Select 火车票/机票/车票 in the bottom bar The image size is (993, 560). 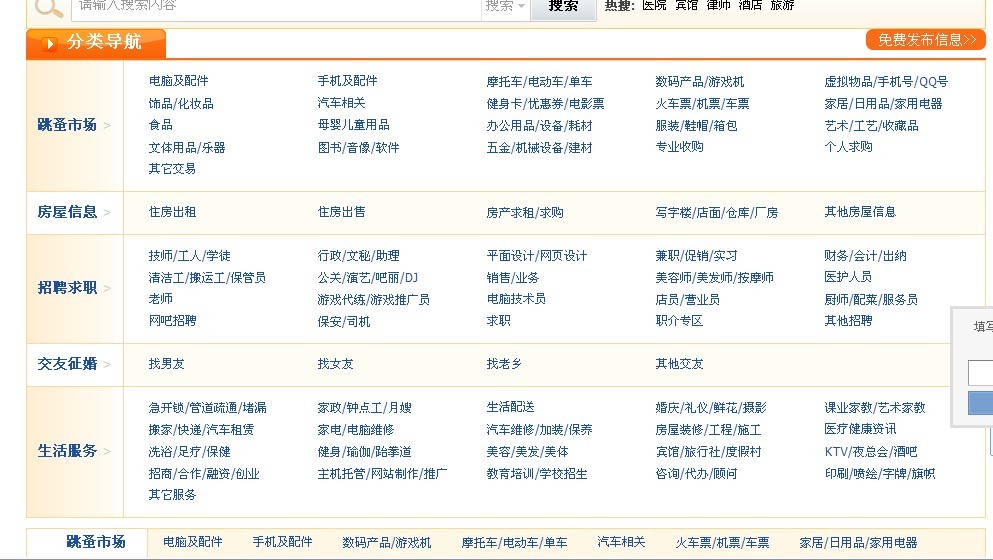point(722,542)
